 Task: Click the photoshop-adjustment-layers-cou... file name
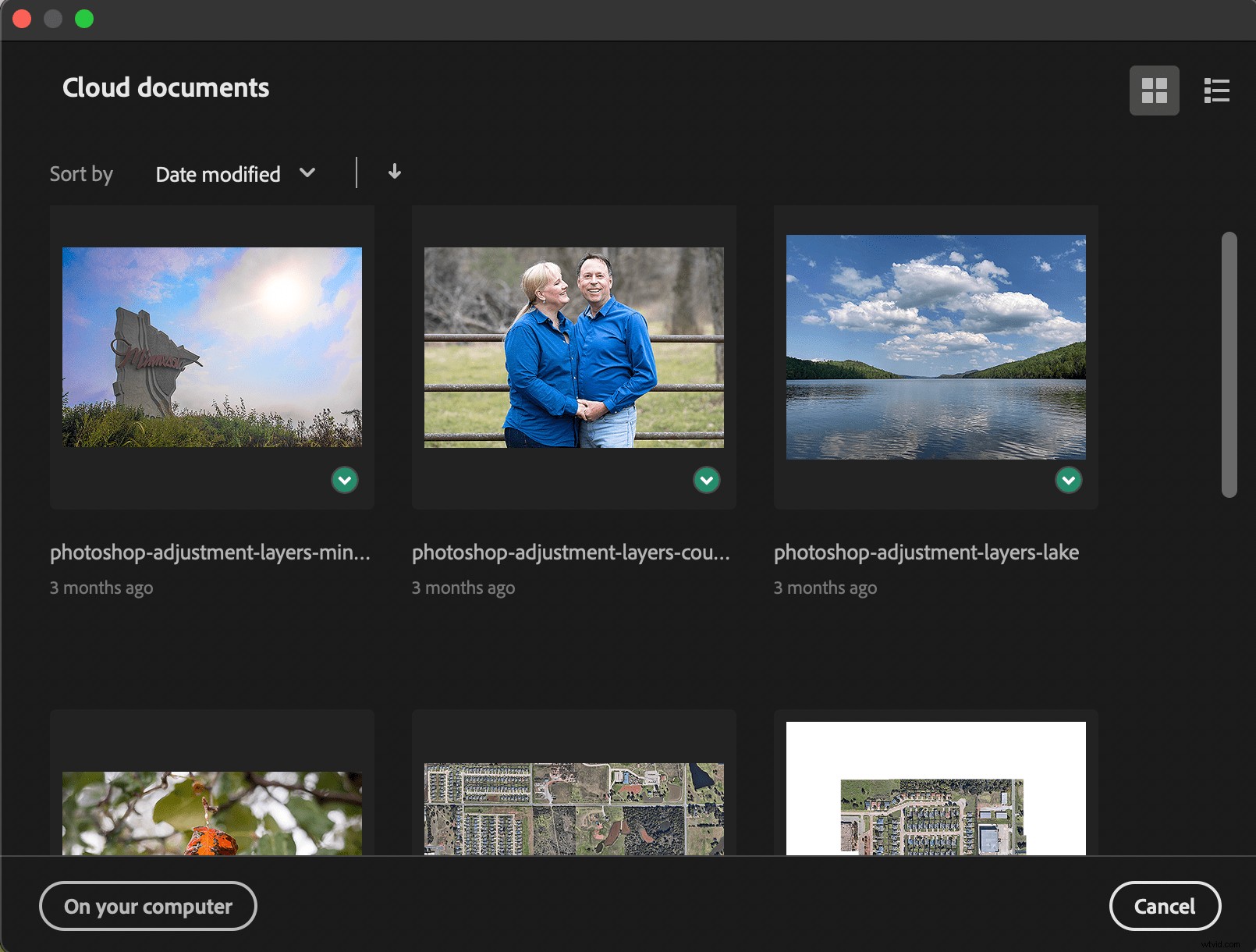tap(570, 552)
